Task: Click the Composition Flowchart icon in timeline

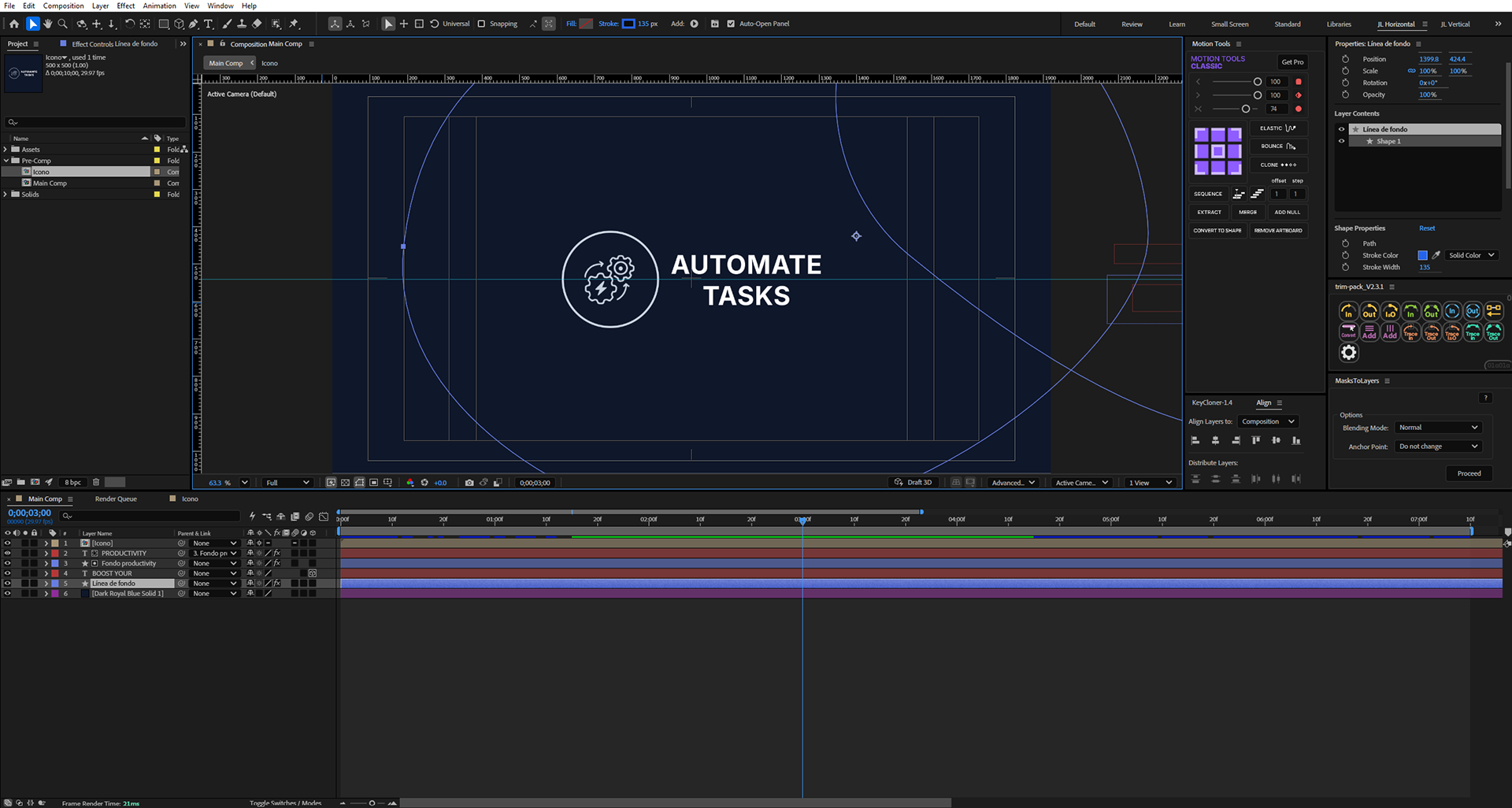Action: click(x=267, y=517)
